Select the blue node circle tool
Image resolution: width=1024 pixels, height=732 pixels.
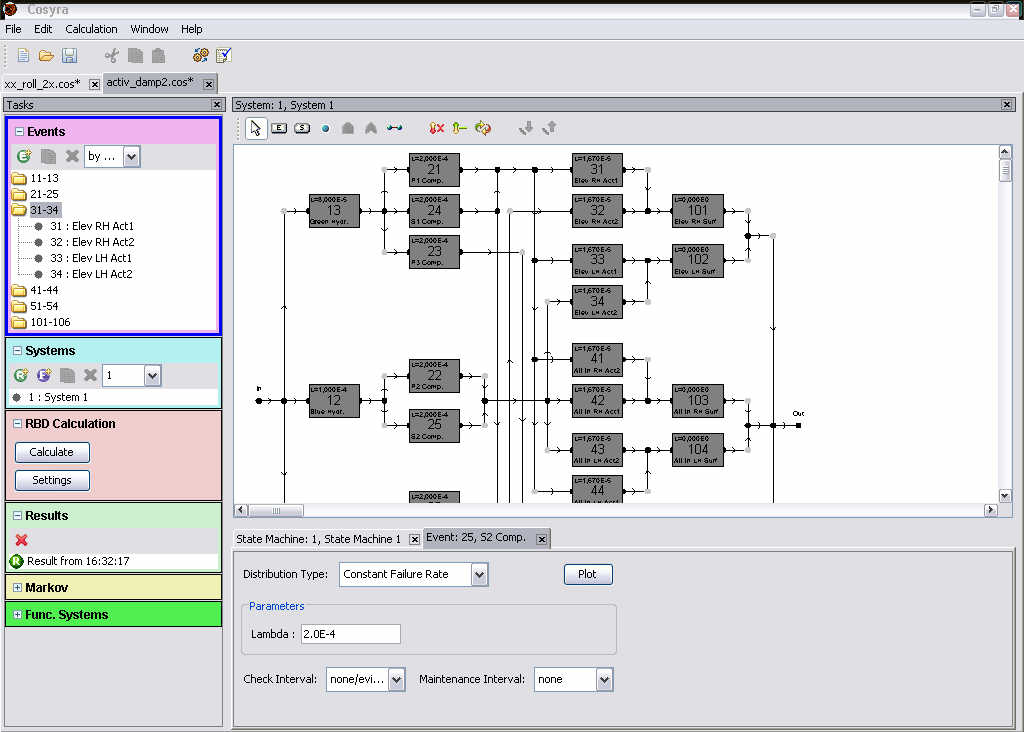[325, 128]
